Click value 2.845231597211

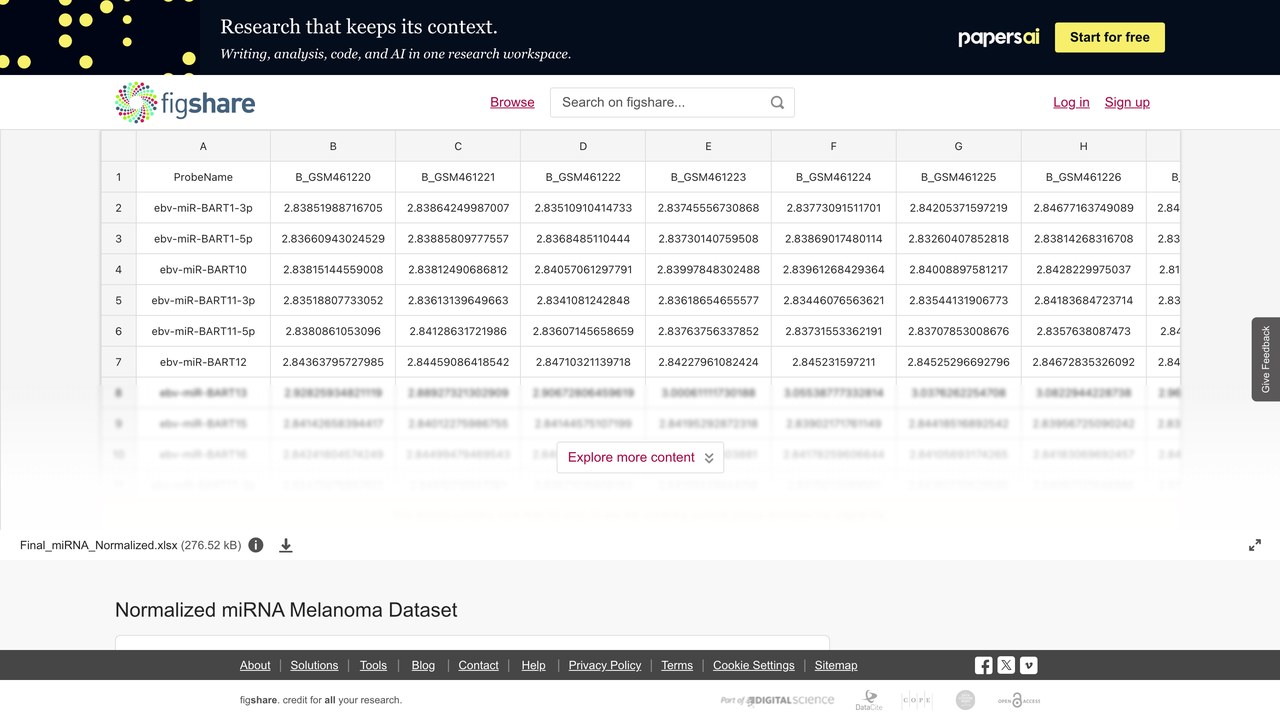coord(833,362)
